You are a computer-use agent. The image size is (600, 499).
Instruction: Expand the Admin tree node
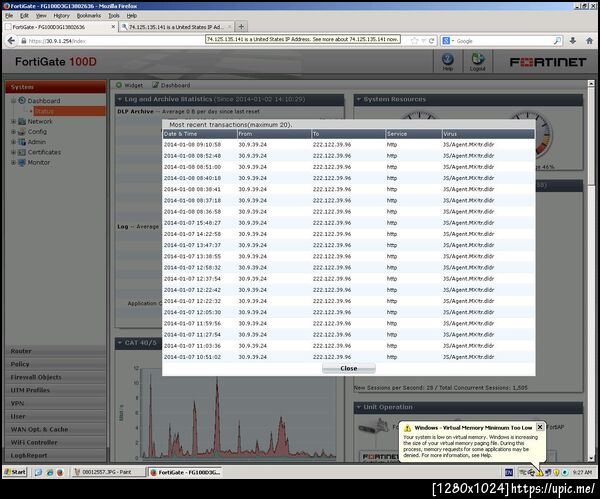tap(13, 142)
